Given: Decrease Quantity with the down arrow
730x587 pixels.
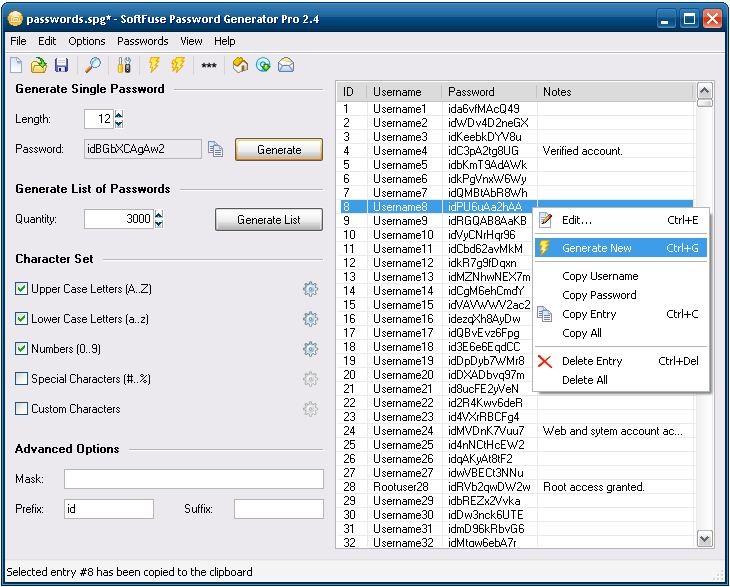Looking at the screenshot, I should coord(159,223).
